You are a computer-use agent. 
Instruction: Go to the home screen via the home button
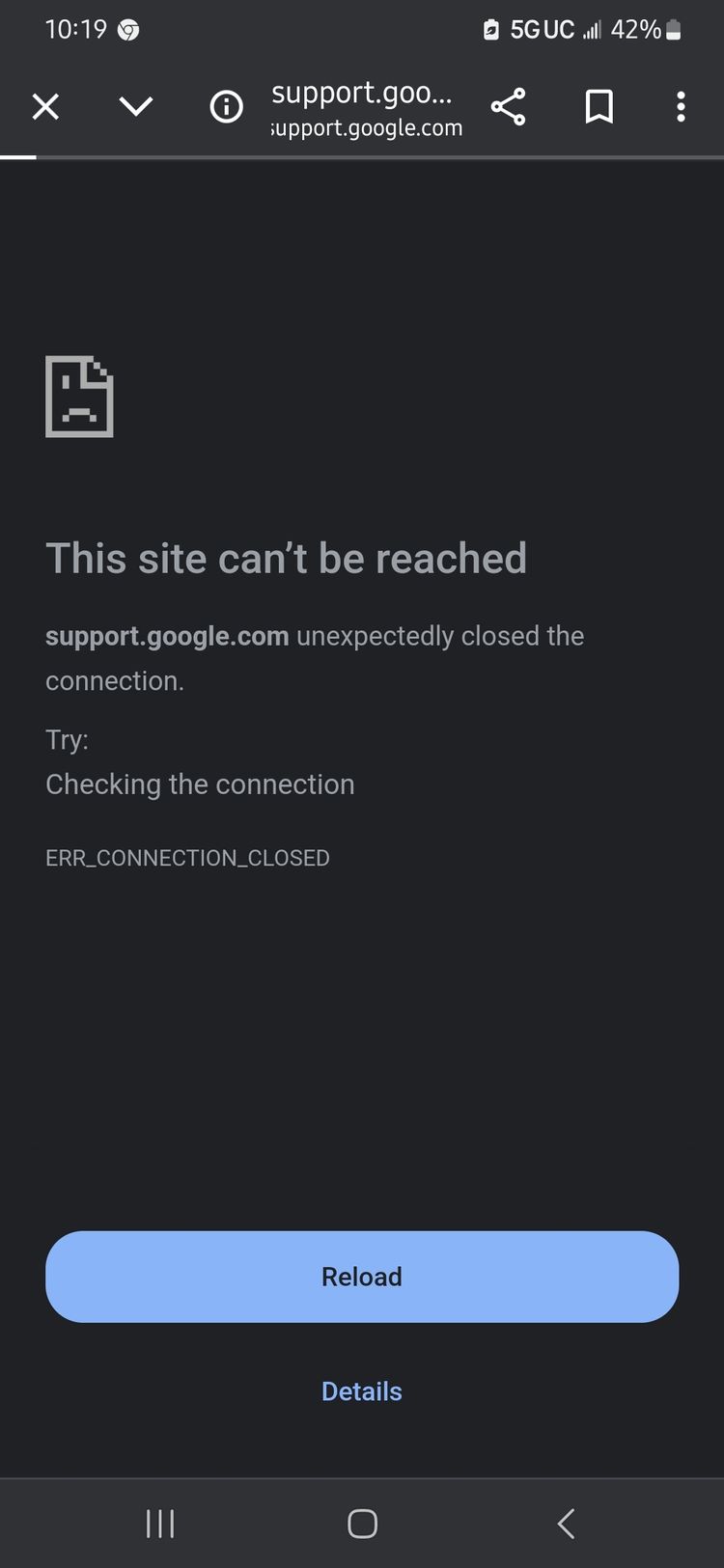(x=362, y=1524)
